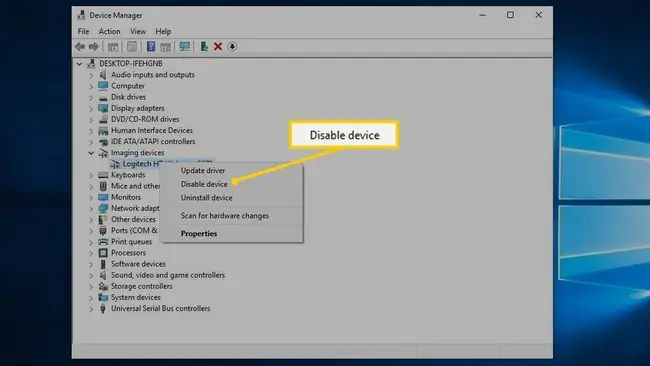Click the Audio inputs and outputs icon
The height and width of the screenshot is (366, 650).
pos(103,75)
